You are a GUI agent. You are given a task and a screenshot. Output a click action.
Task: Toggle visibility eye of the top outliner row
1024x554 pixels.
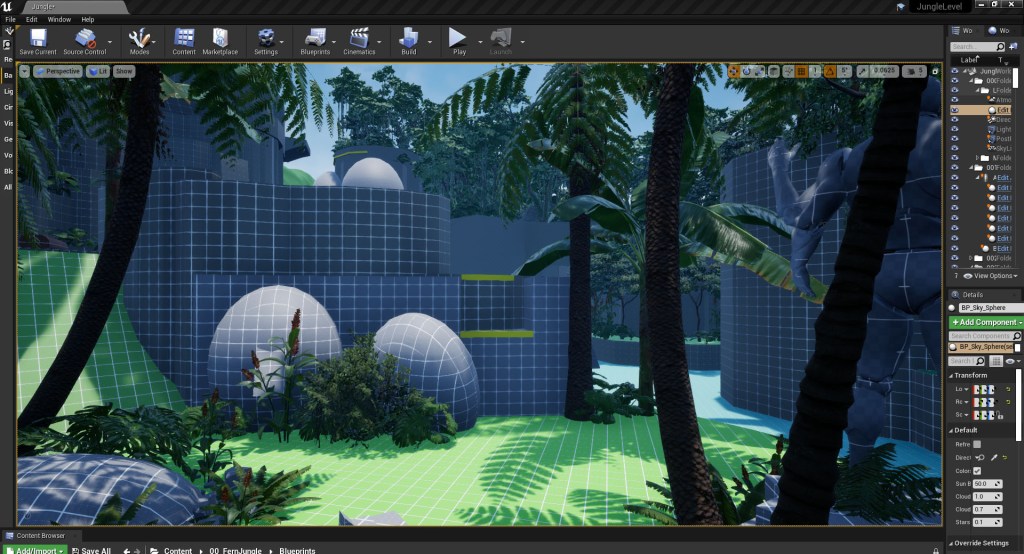(954, 72)
